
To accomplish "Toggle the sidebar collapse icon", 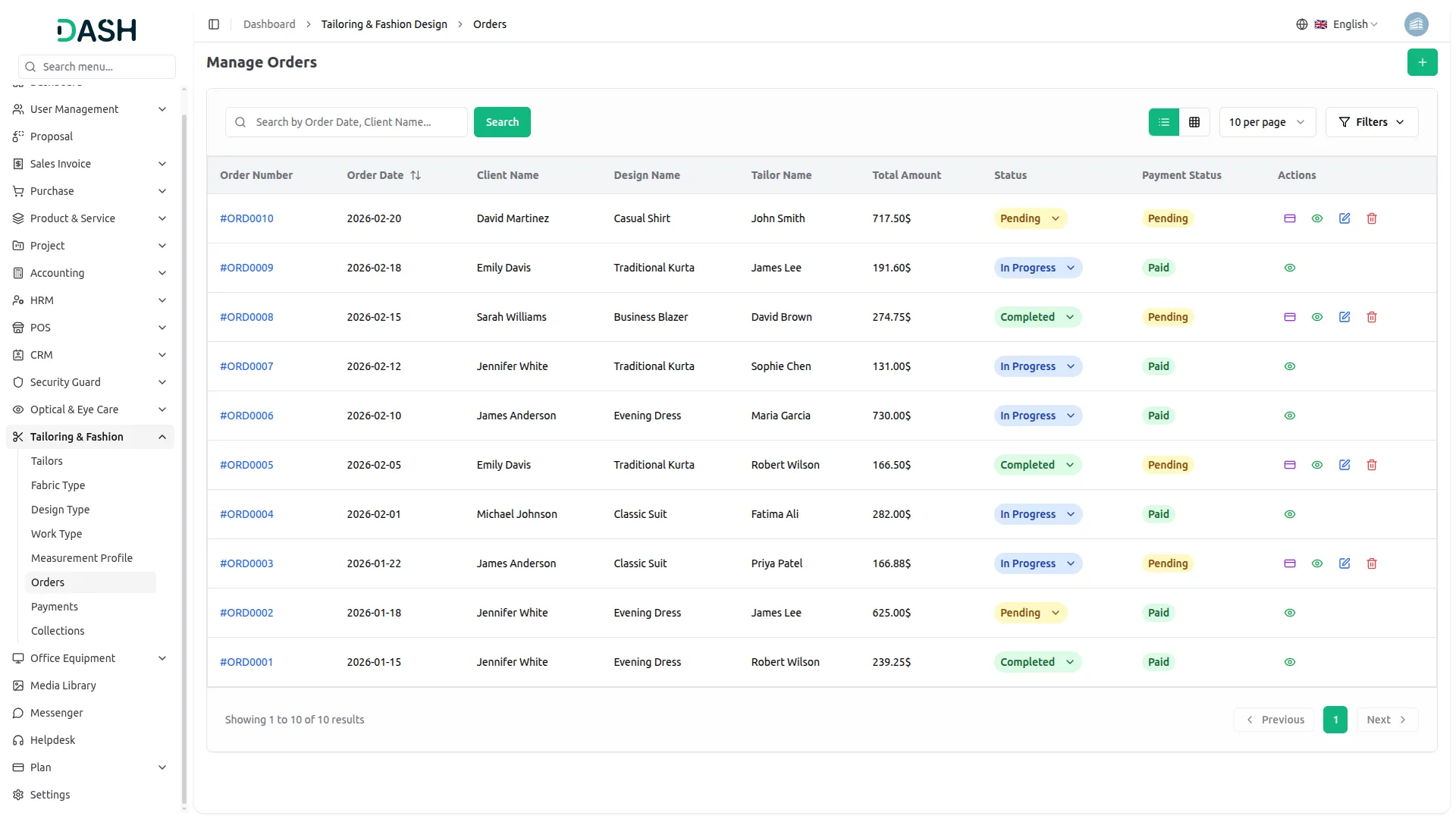I will (214, 24).
